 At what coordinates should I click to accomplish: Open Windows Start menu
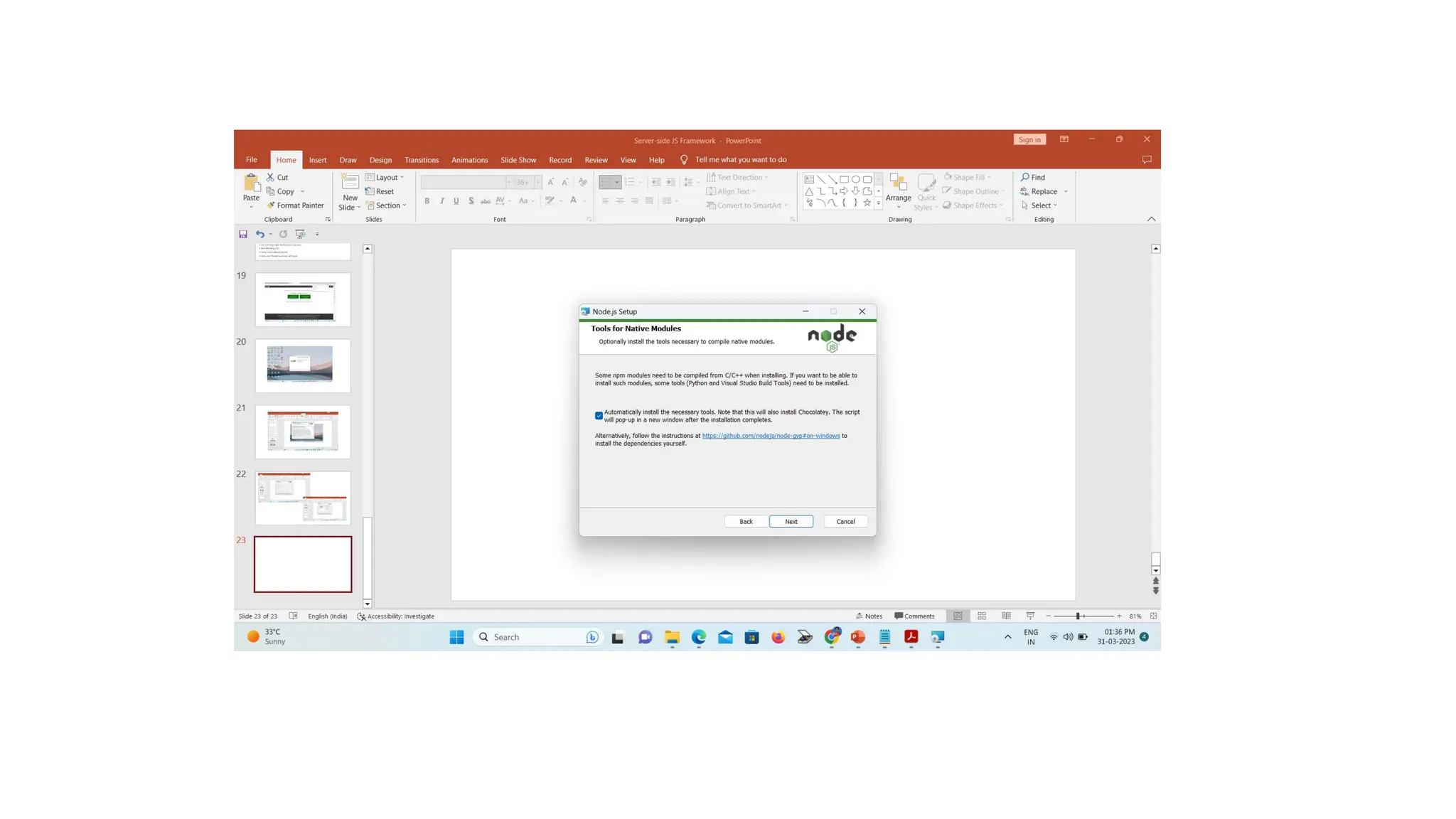[x=457, y=637]
